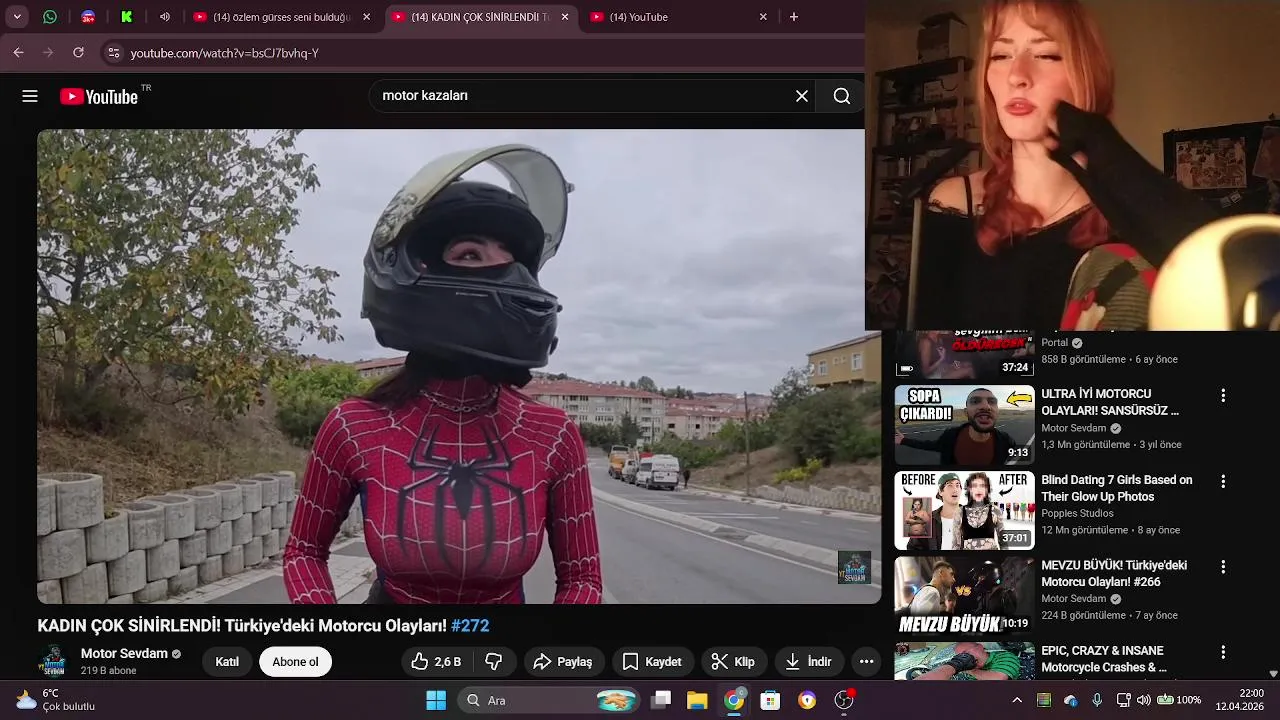Viewport: 1280px width, 720px height.
Task: Reload the current page
Action: pyautogui.click(x=78, y=53)
